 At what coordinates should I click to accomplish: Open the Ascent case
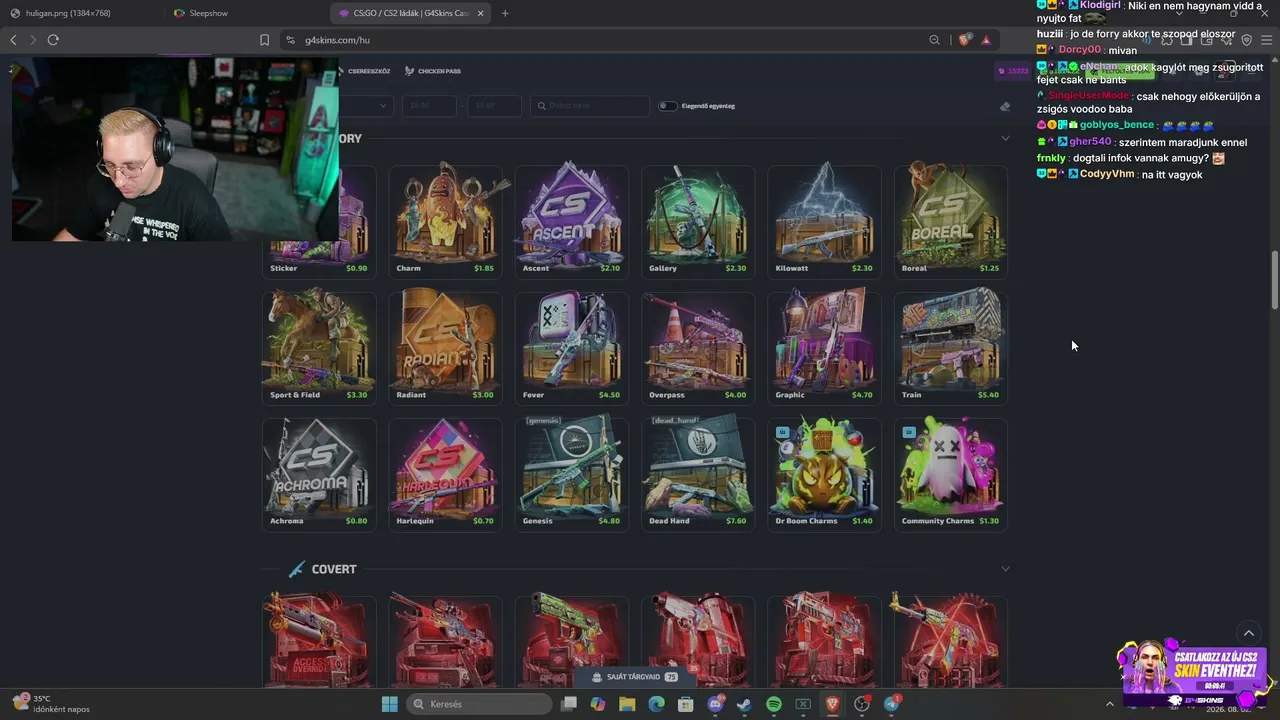point(571,220)
